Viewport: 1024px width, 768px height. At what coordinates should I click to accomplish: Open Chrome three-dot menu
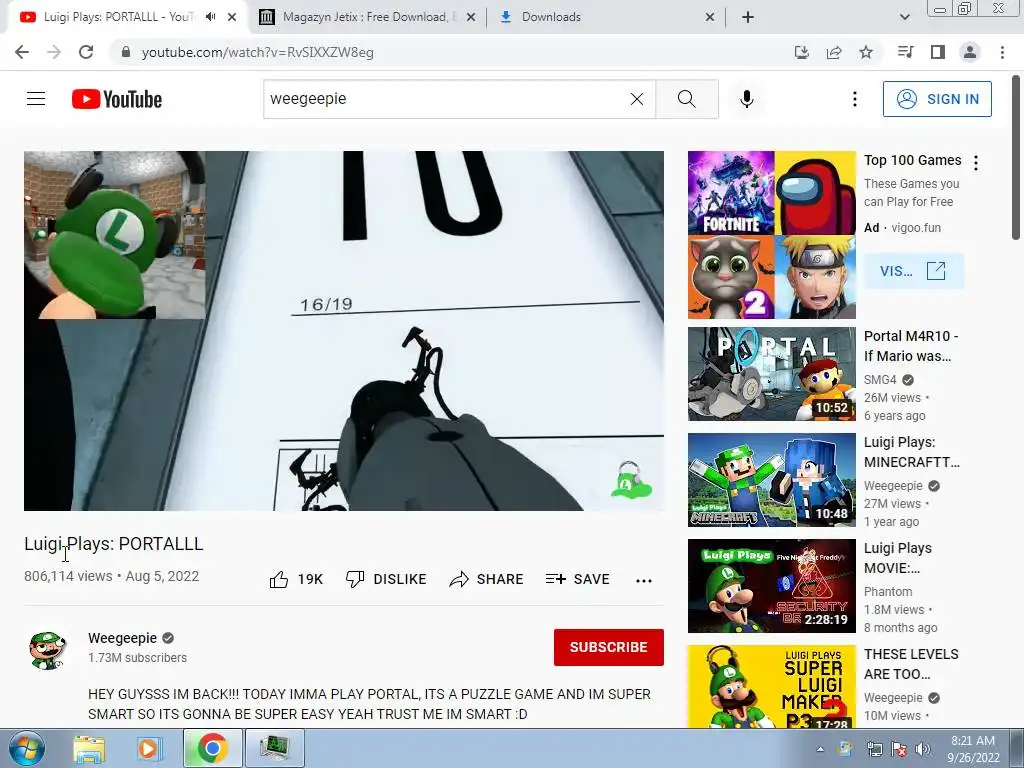[1002, 52]
